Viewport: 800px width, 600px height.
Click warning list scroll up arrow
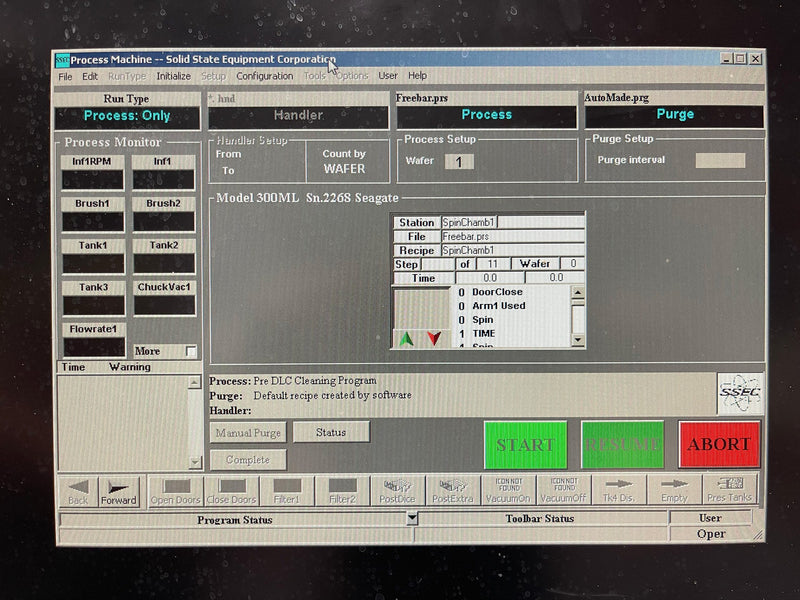click(x=194, y=383)
